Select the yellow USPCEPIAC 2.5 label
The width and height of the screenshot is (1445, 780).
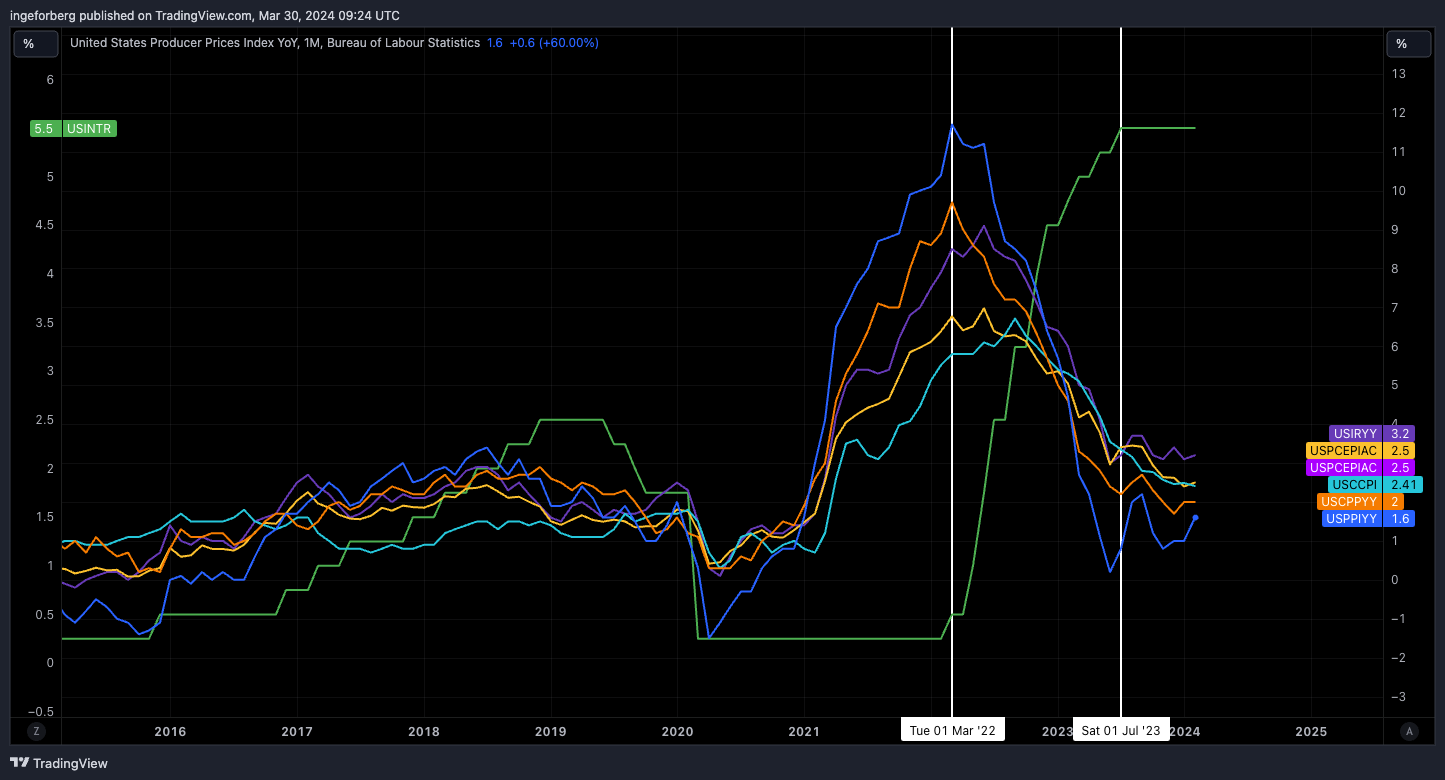point(1360,451)
